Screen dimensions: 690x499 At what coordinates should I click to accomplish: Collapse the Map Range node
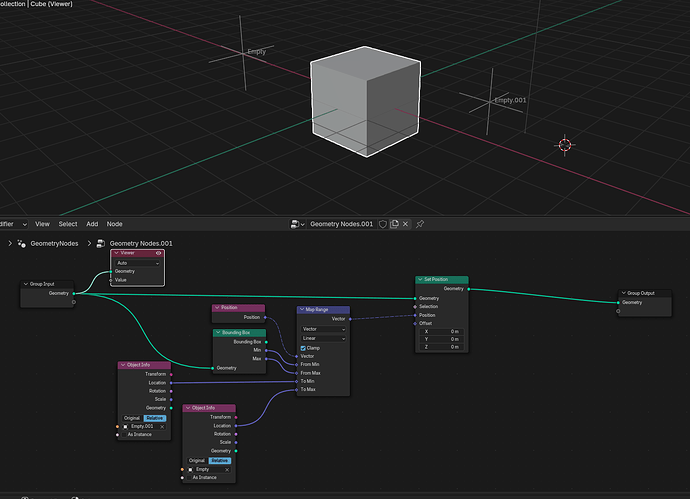coord(302,309)
